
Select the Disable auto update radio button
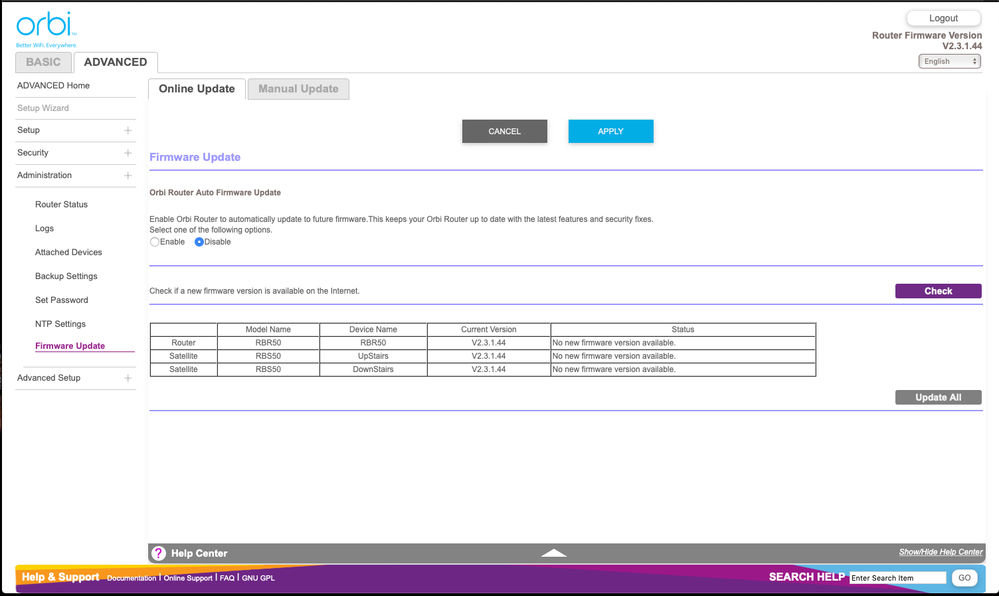click(x=199, y=242)
